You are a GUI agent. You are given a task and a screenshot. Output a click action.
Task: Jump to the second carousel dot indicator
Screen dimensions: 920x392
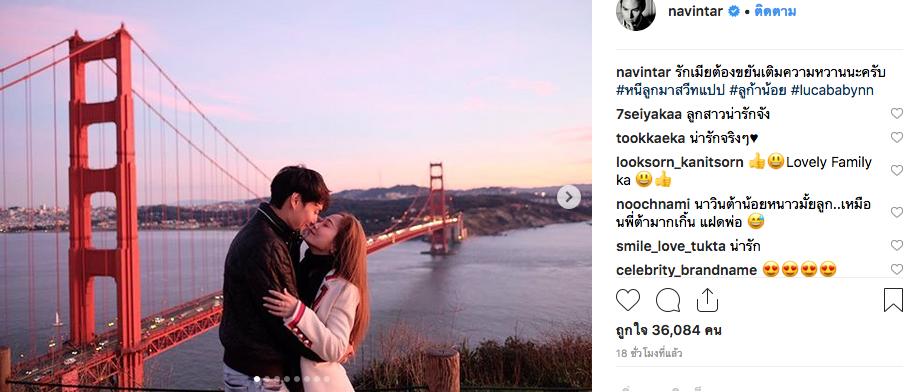pos(266,380)
